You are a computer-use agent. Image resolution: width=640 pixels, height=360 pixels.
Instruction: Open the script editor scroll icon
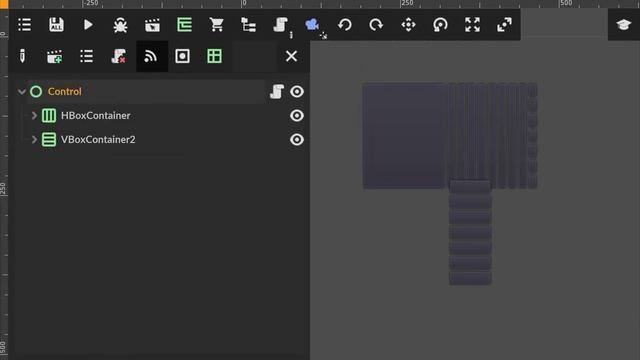pos(280,25)
